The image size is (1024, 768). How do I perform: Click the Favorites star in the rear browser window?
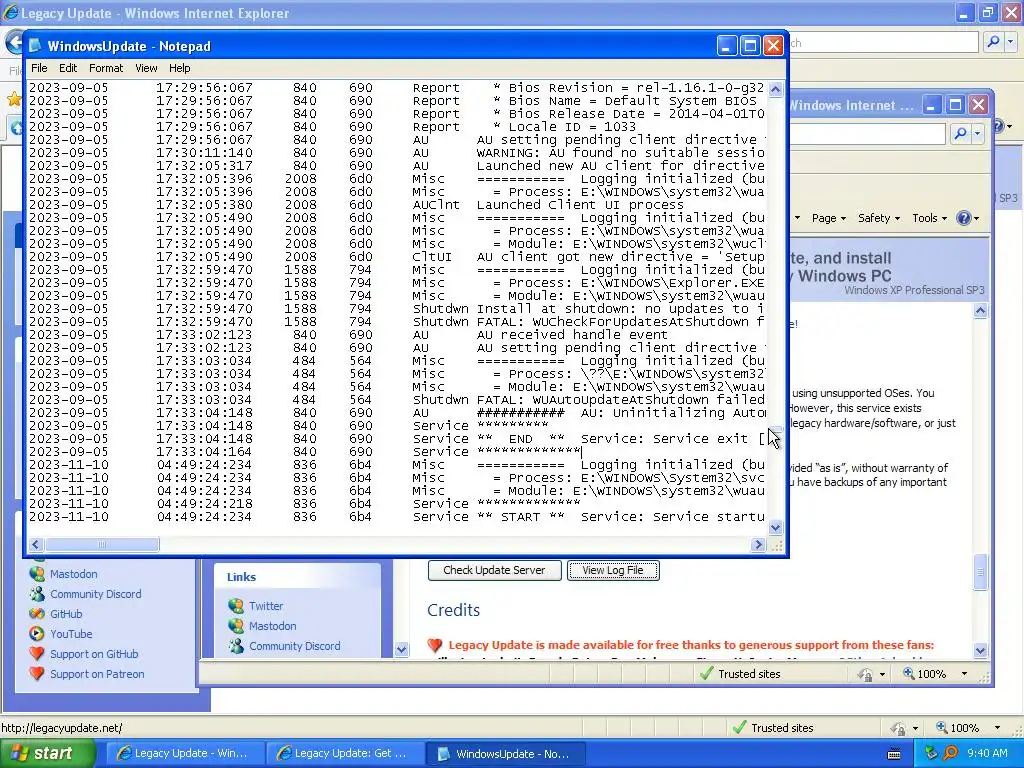pyautogui.click(x=14, y=99)
